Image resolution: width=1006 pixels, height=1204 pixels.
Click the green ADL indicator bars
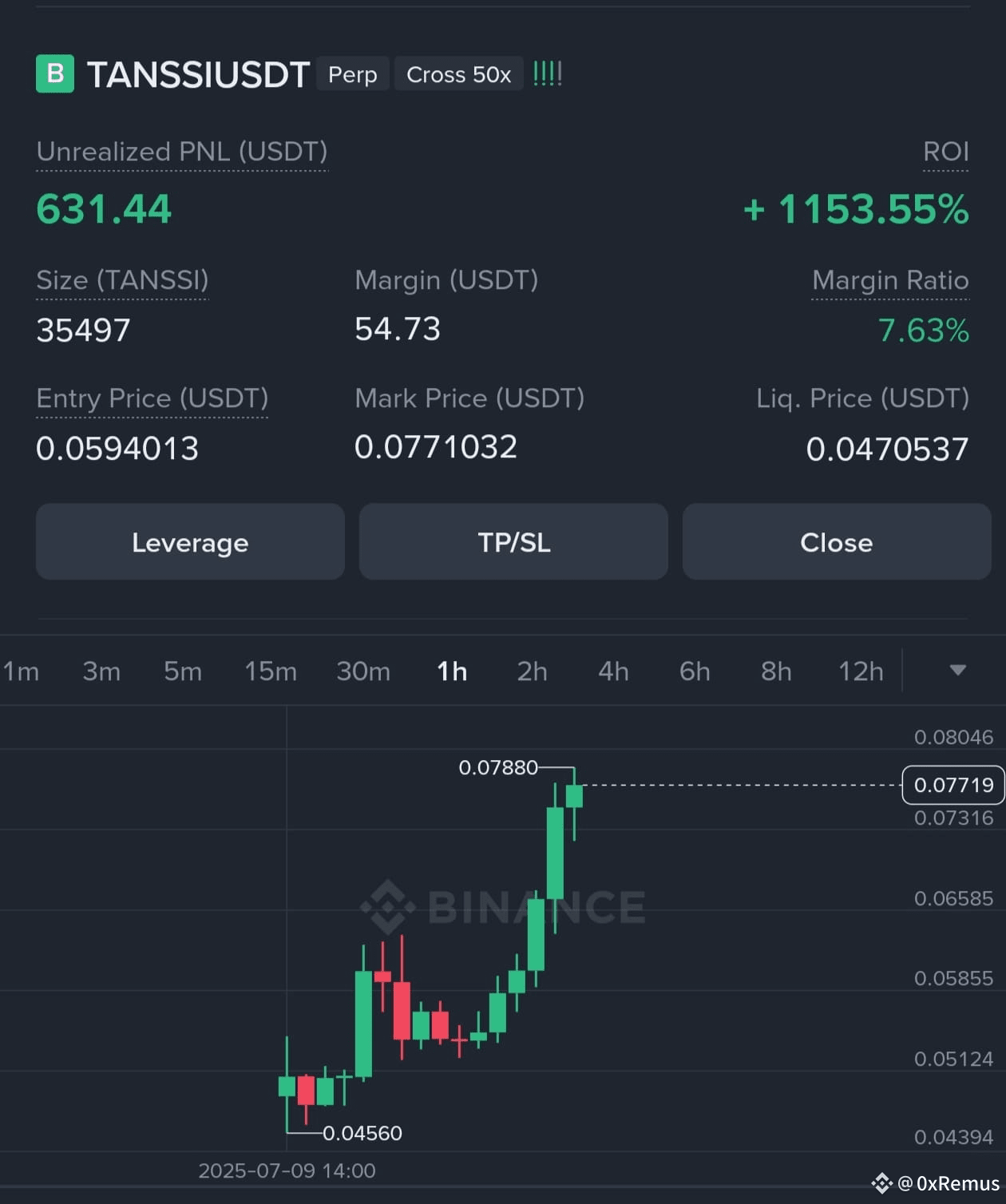point(548,74)
